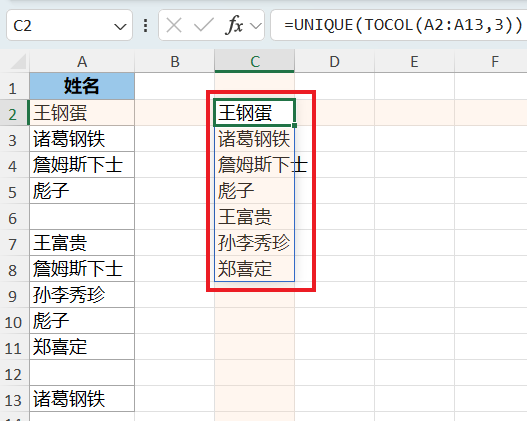Click the formula bar with UNIQUE formula
The image size is (527, 421).
[399, 25]
